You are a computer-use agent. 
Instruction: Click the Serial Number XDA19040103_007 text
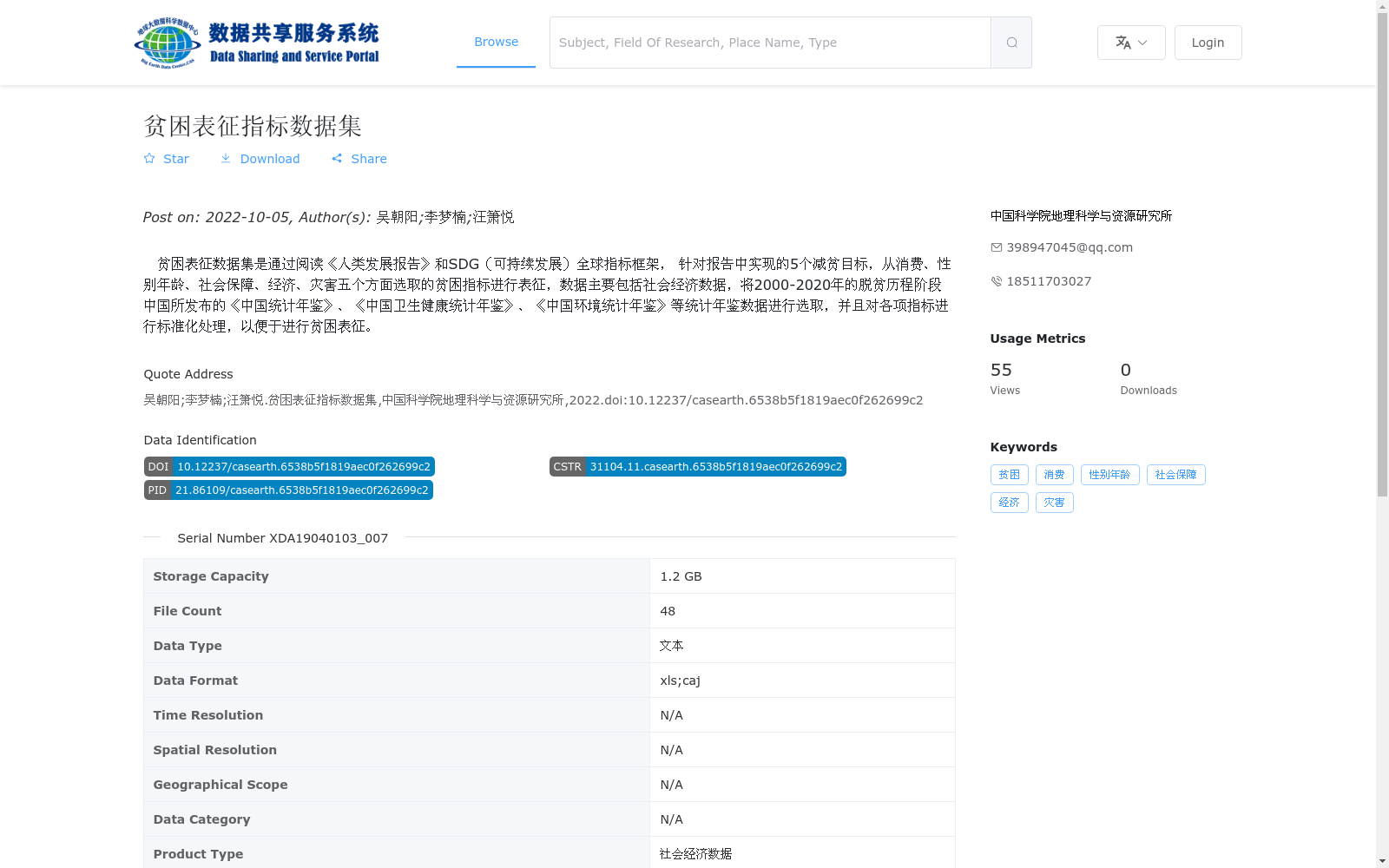(282, 538)
